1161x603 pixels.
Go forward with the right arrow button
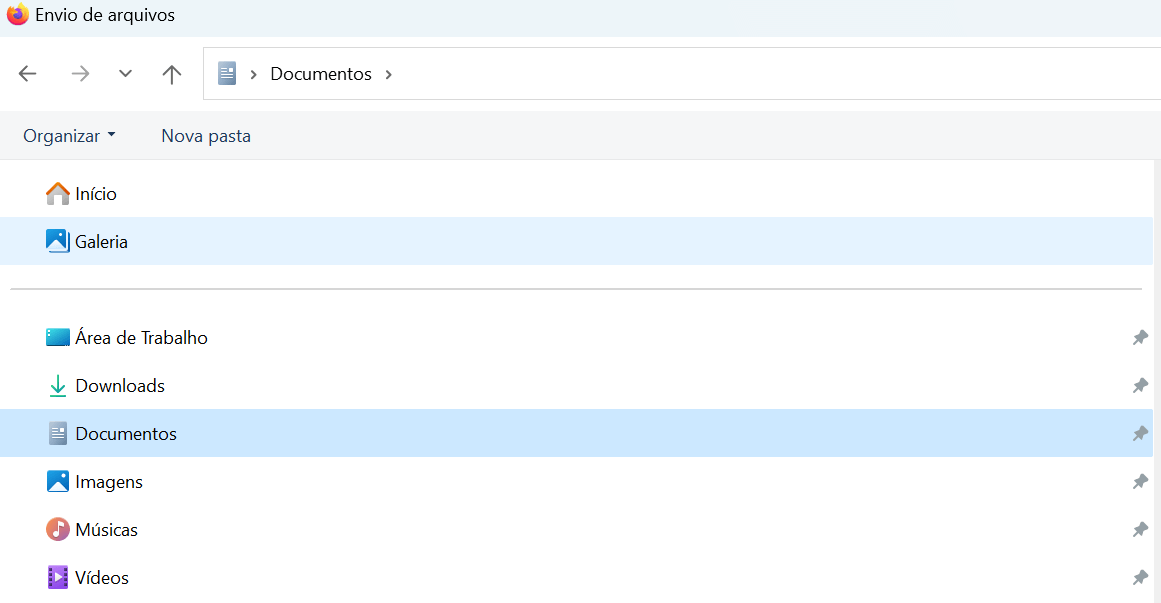pos(80,73)
